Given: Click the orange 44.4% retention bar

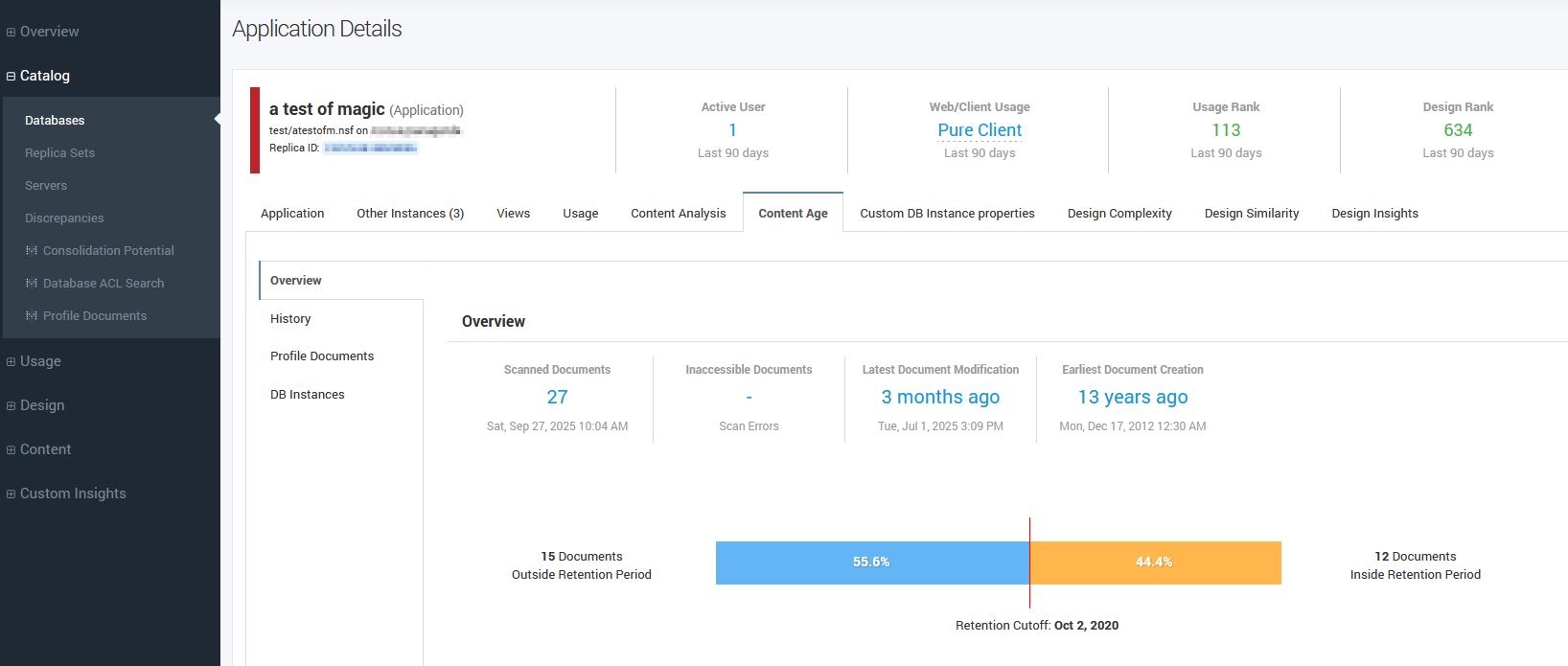Looking at the screenshot, I should (1154, 563).
